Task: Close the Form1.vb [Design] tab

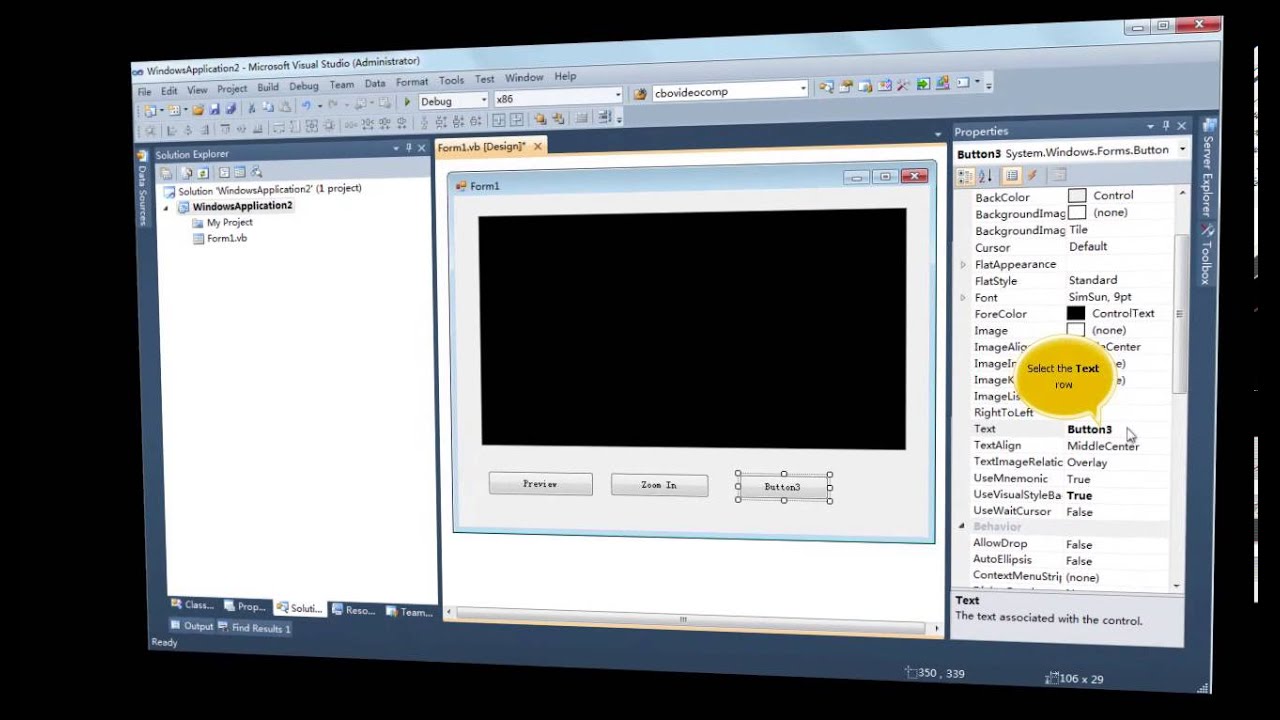Action: [537, 147]
